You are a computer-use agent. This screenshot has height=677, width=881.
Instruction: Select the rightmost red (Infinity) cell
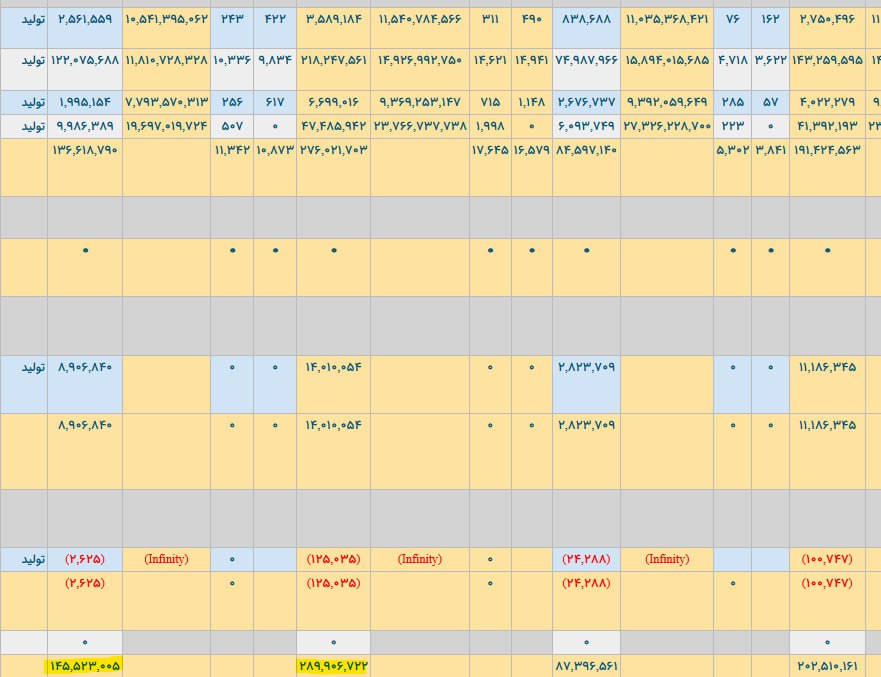(x=666, y=559)
